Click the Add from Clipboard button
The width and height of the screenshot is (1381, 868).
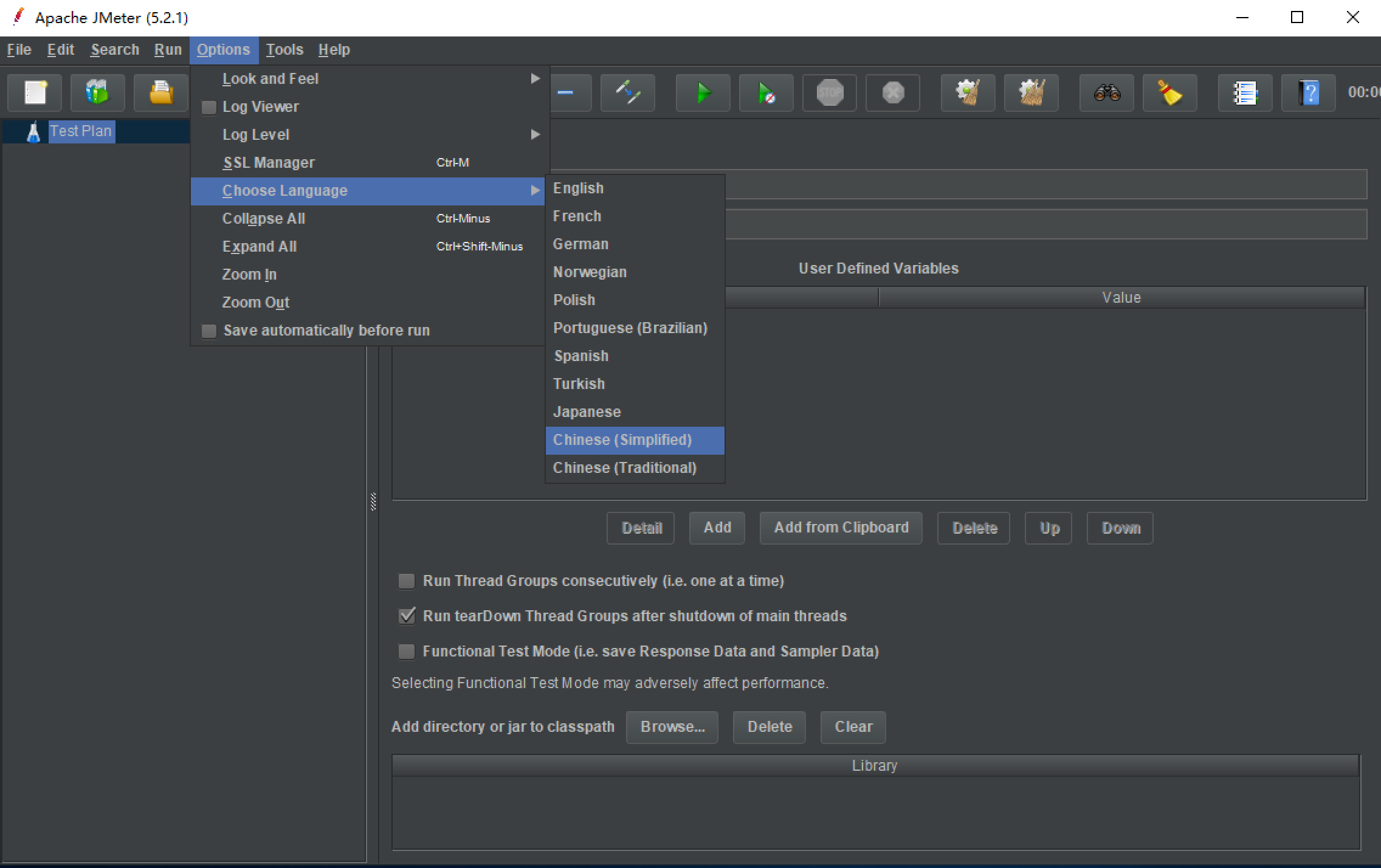coord(841,528)
